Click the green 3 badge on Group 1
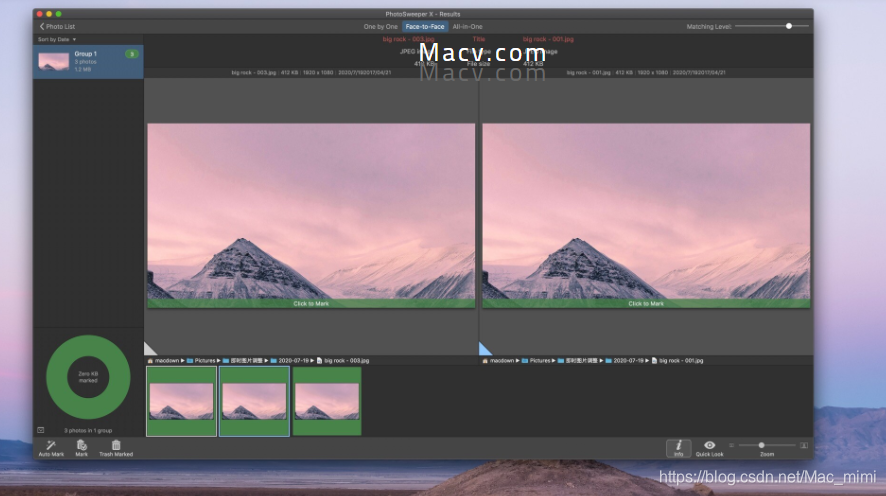This screenshot has height=496, width=886. pos(132,54)
